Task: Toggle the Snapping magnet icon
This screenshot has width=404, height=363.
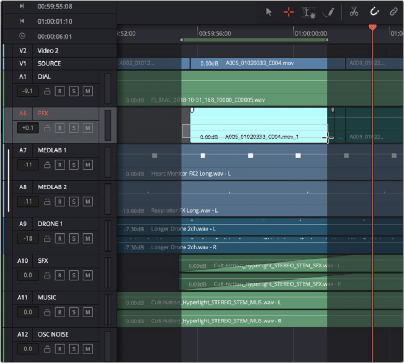Action: pos(374,12)
